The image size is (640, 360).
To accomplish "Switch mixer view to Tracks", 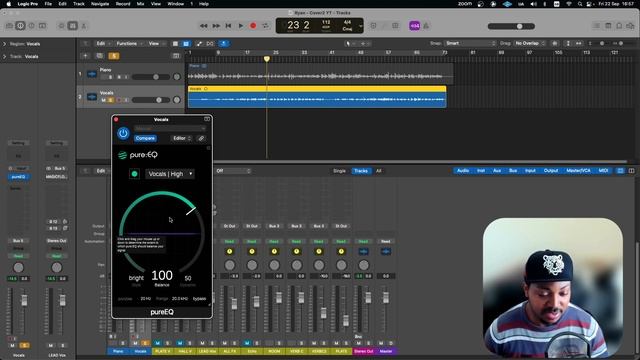I will 361,171.
